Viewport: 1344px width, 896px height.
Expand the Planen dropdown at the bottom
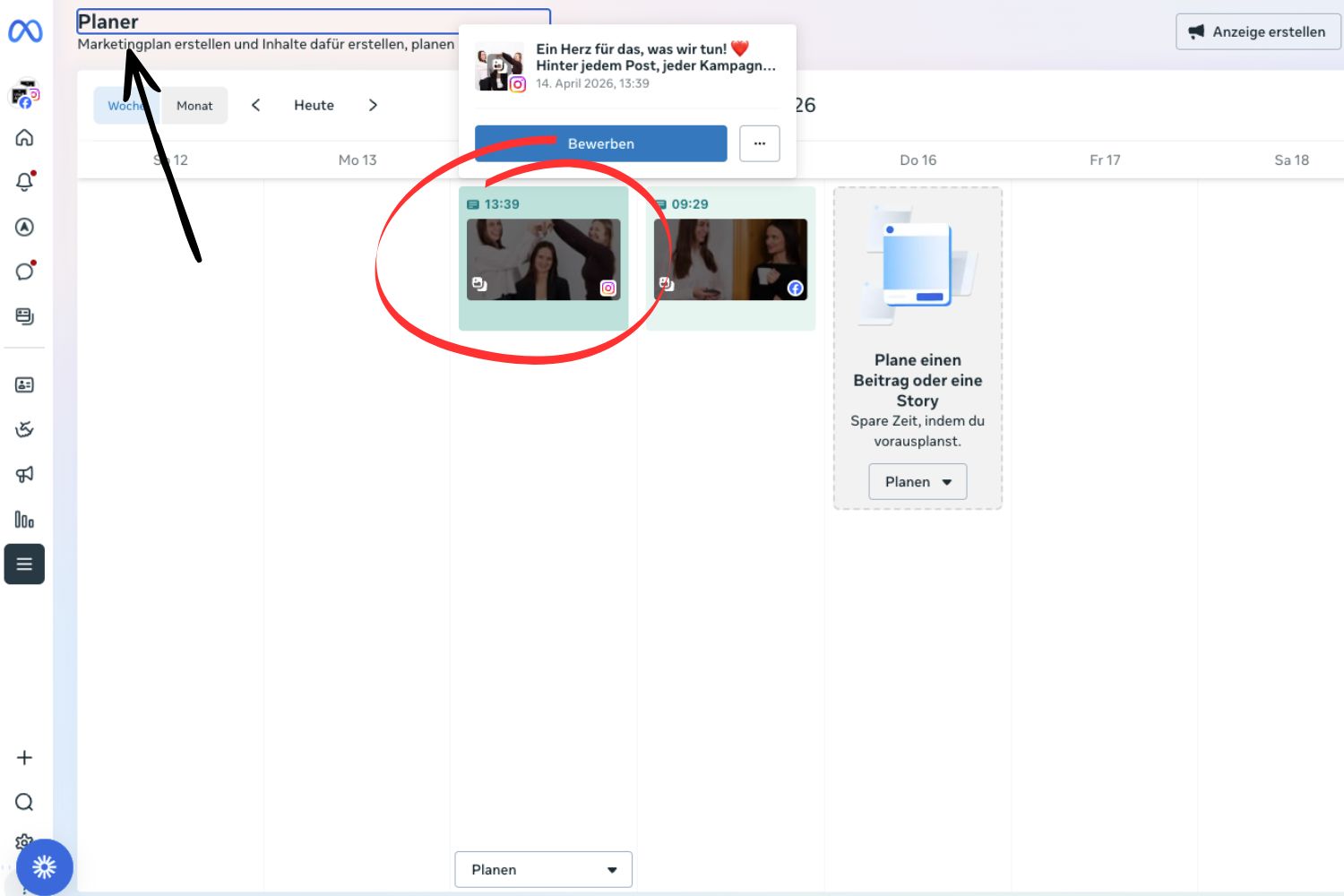click(x=543, y=870)
